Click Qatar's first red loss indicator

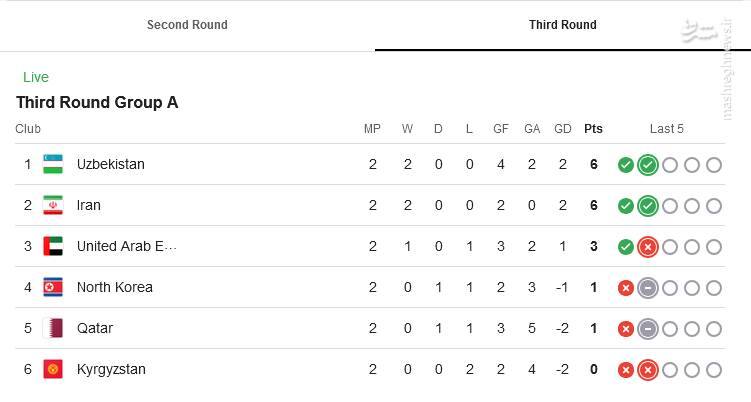point(626,329)
